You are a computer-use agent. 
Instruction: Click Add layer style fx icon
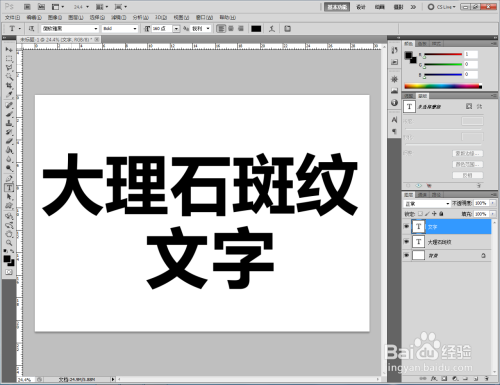(x=434, y=379)
